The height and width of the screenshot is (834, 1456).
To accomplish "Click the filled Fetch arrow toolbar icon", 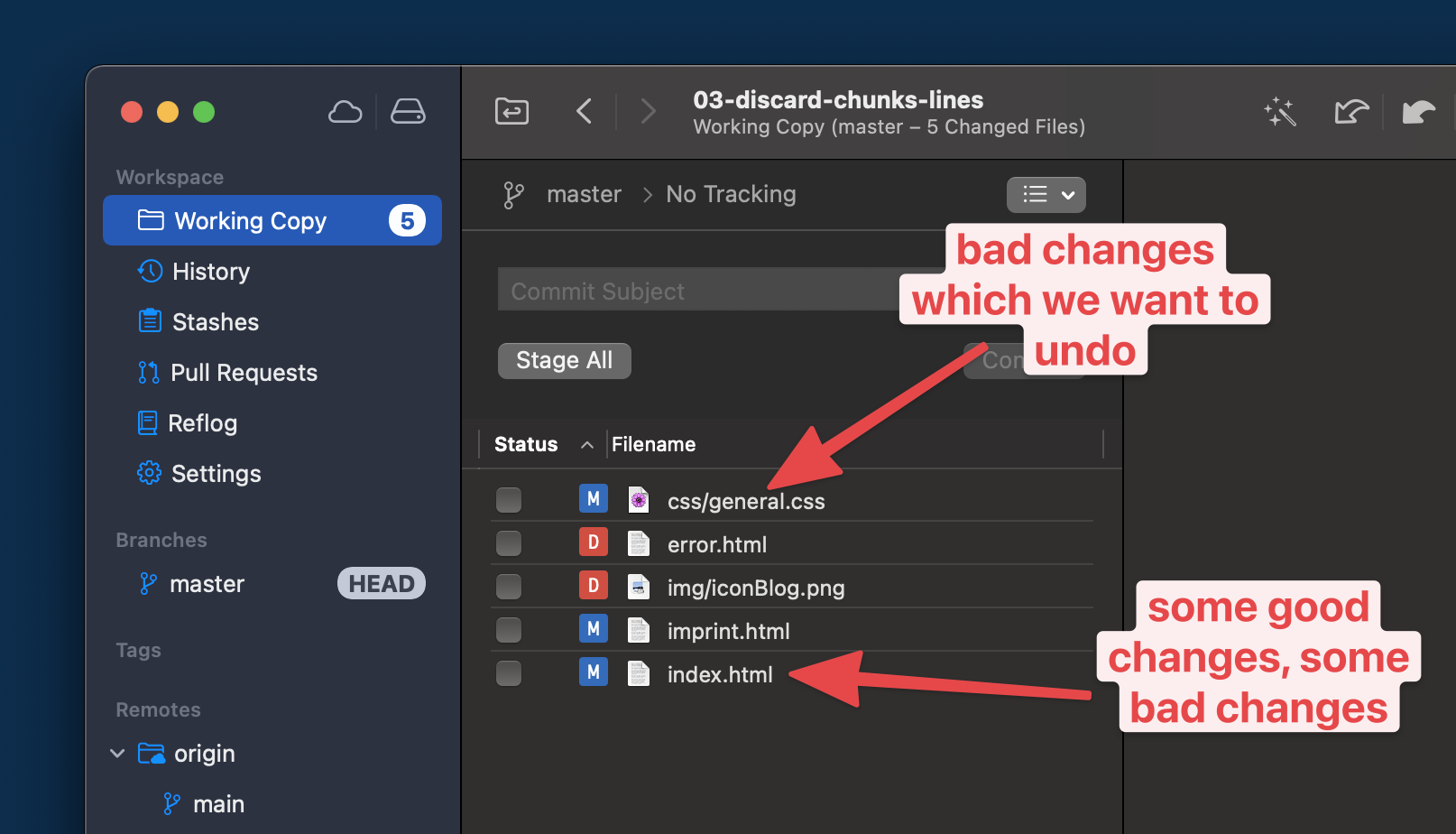I will coord(1419,111).
